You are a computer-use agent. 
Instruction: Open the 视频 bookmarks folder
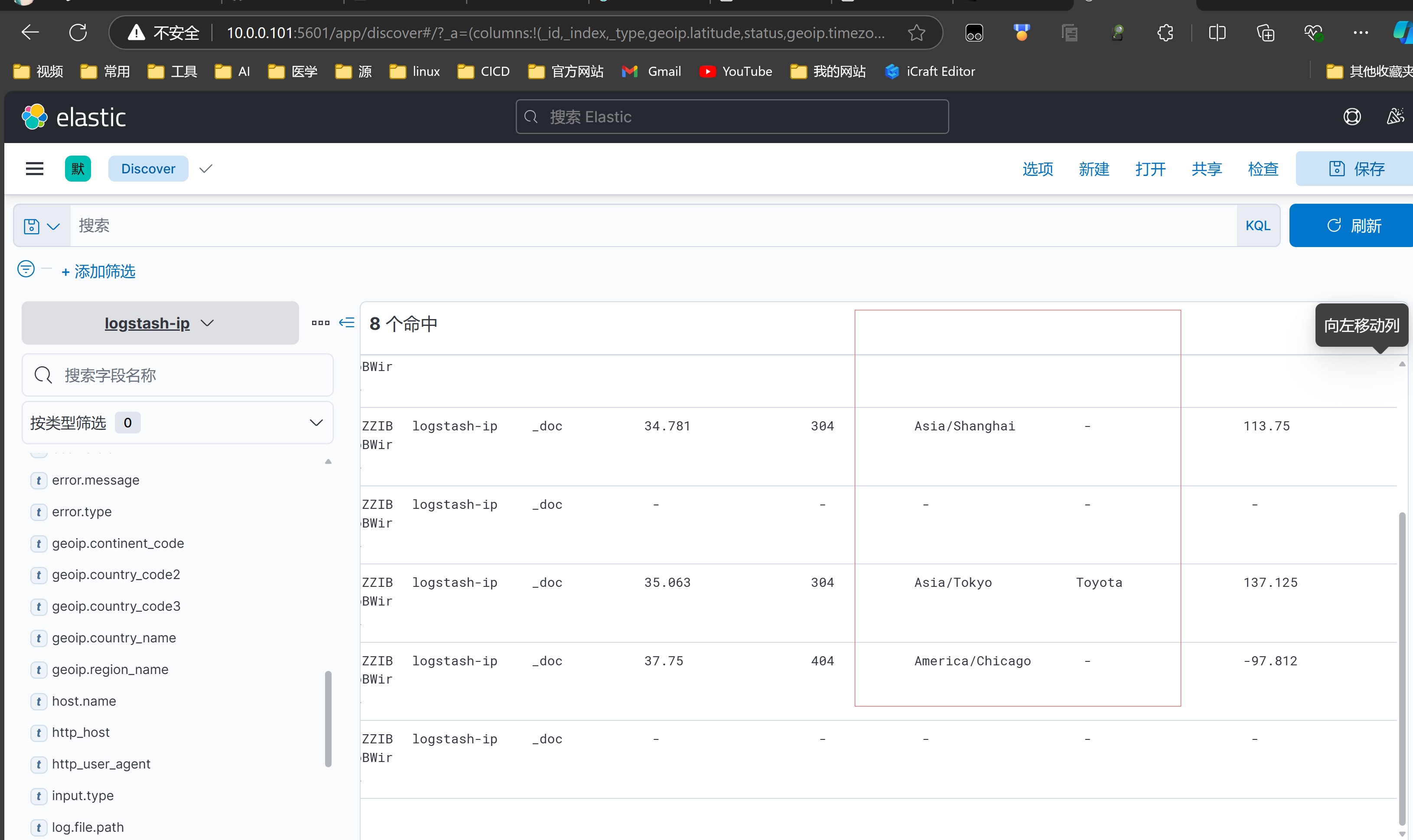pyautogui.click(x=38, y=72)
